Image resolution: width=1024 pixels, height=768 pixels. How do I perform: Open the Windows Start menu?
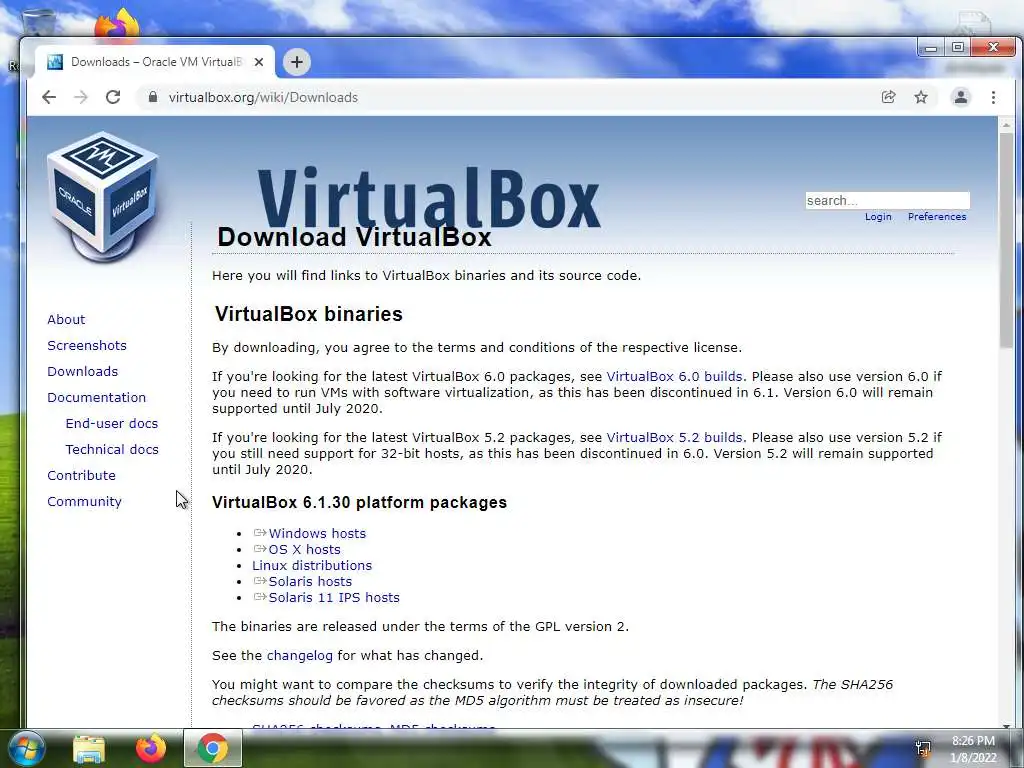[x=27, y=748]
